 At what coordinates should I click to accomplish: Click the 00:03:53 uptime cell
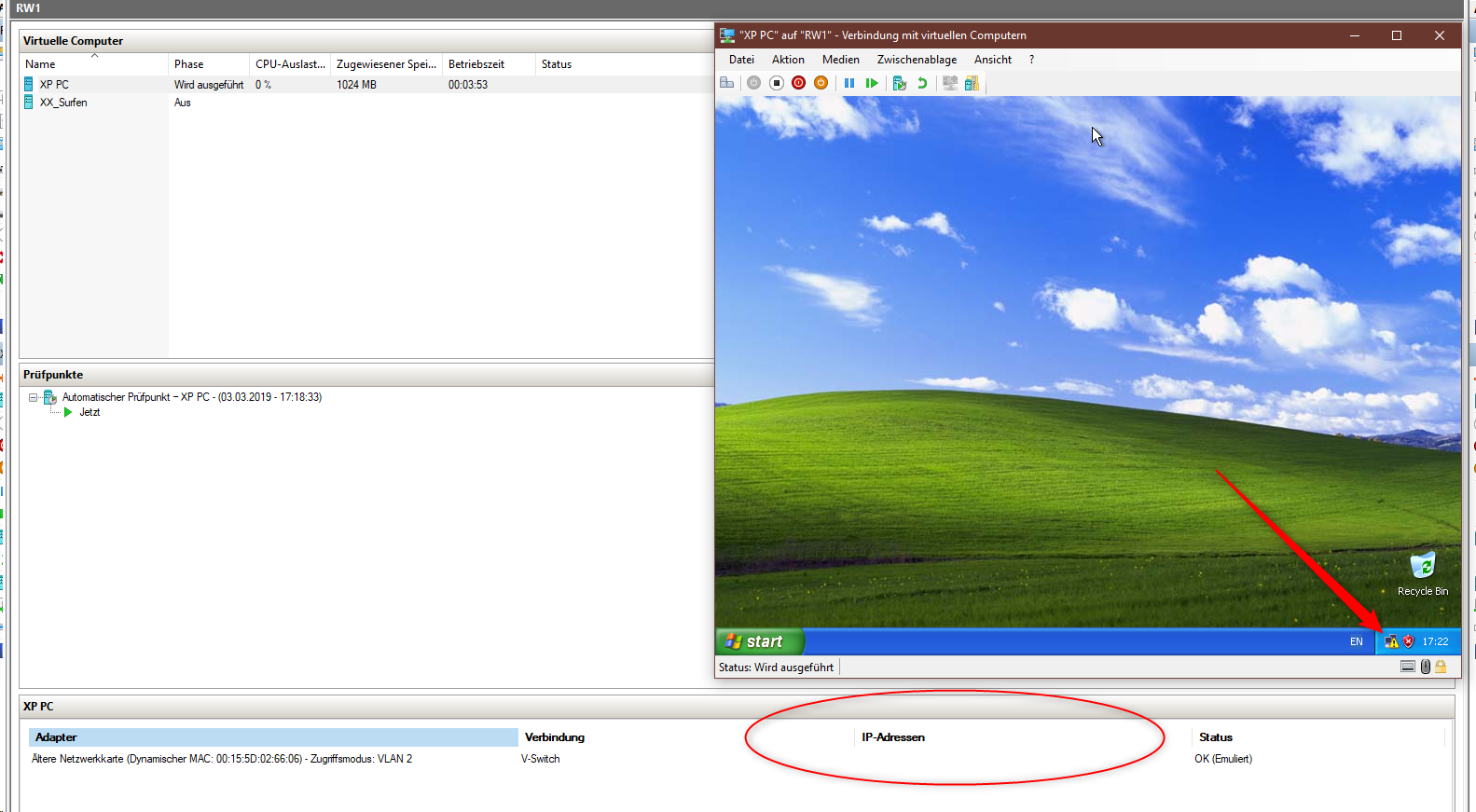[x=468, y=85]
